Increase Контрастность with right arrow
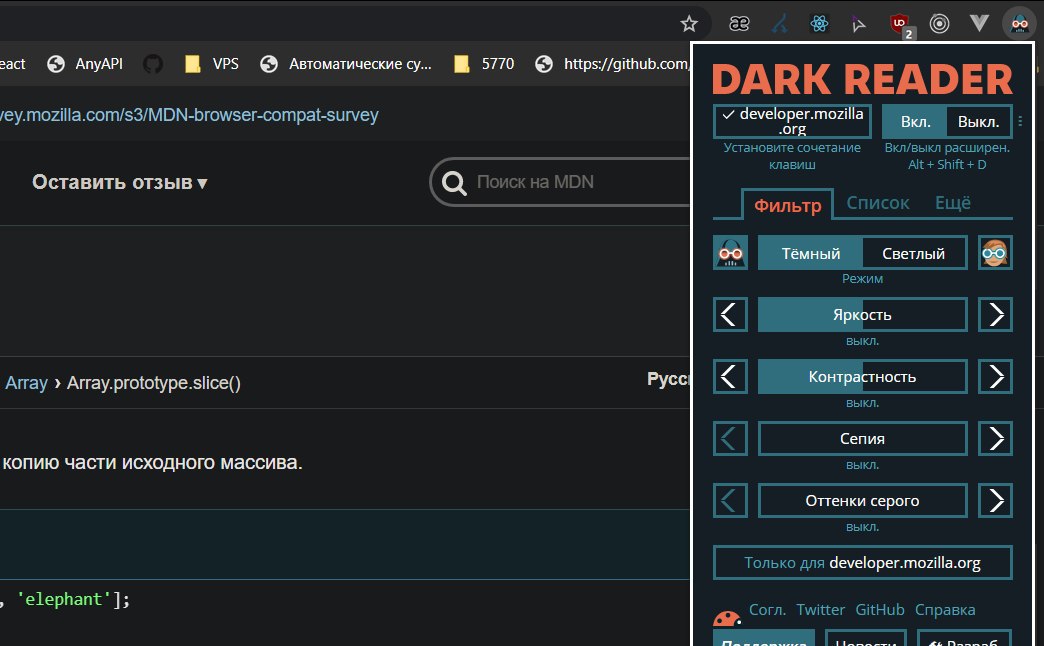The image size is (1044, 646). pos(995,376)
